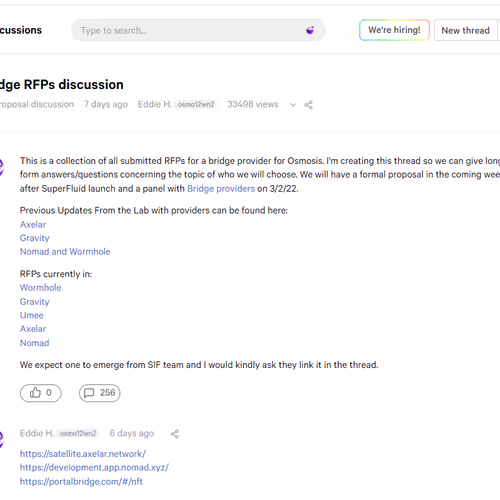The width and height of the screenshot is (500, 500).
Task: Open the We're hiring! button
Action: coord(394,30)
